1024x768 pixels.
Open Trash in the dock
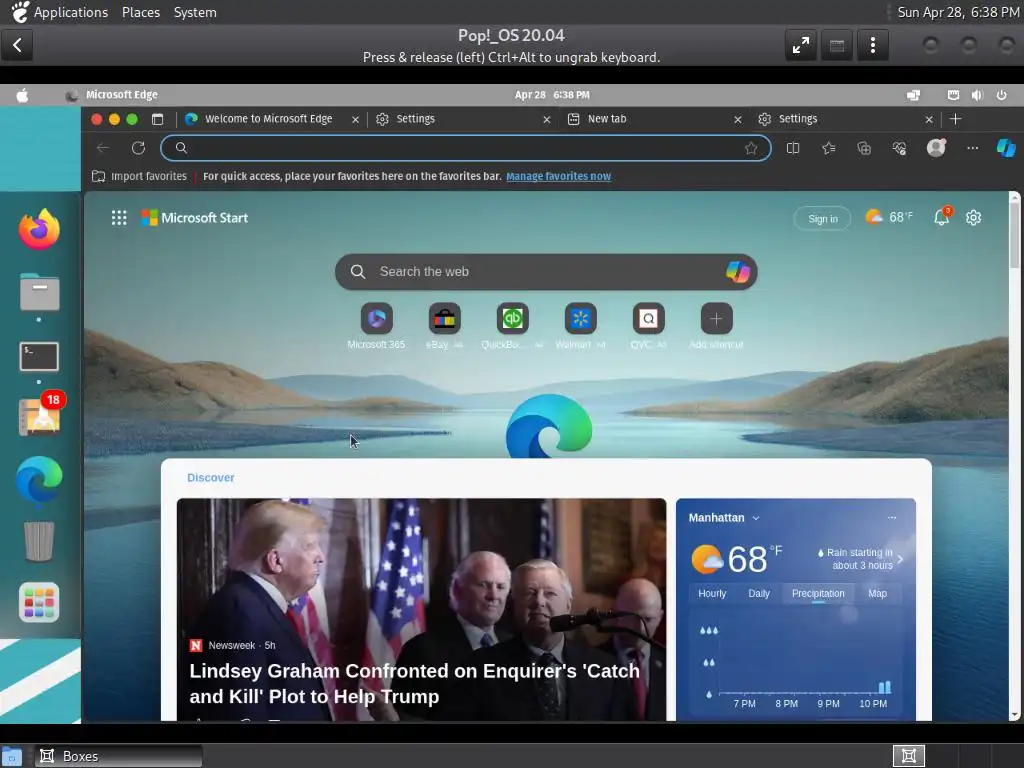[39, 541]
